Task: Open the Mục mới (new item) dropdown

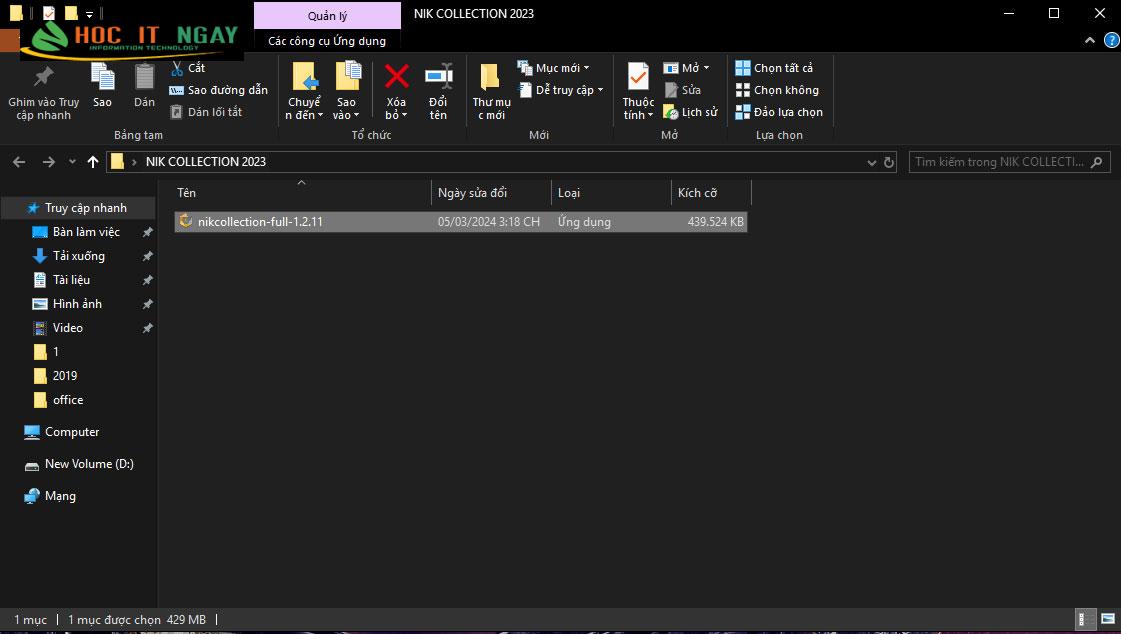Action: pos(553,68)
